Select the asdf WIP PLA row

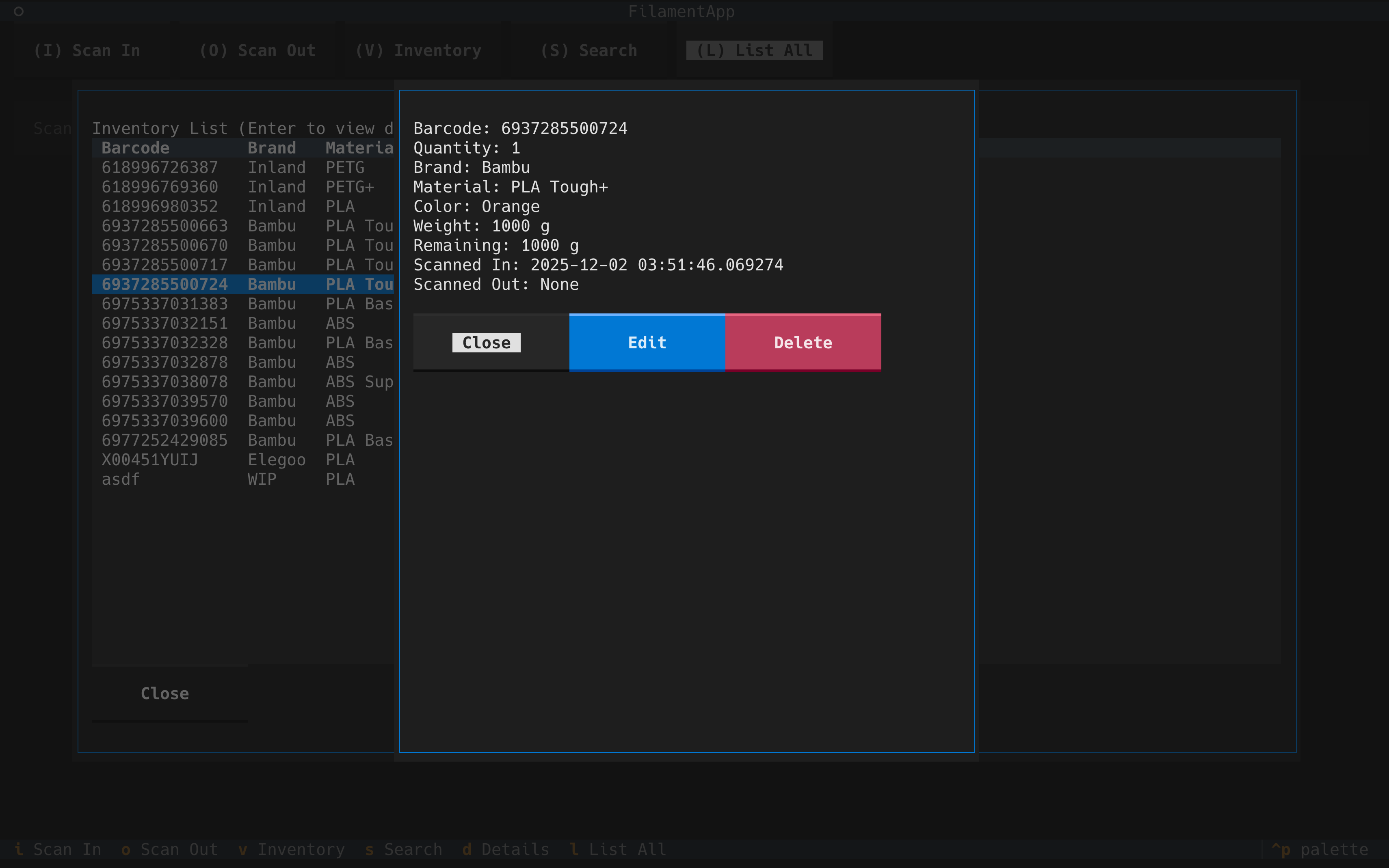tap(121, 479)
